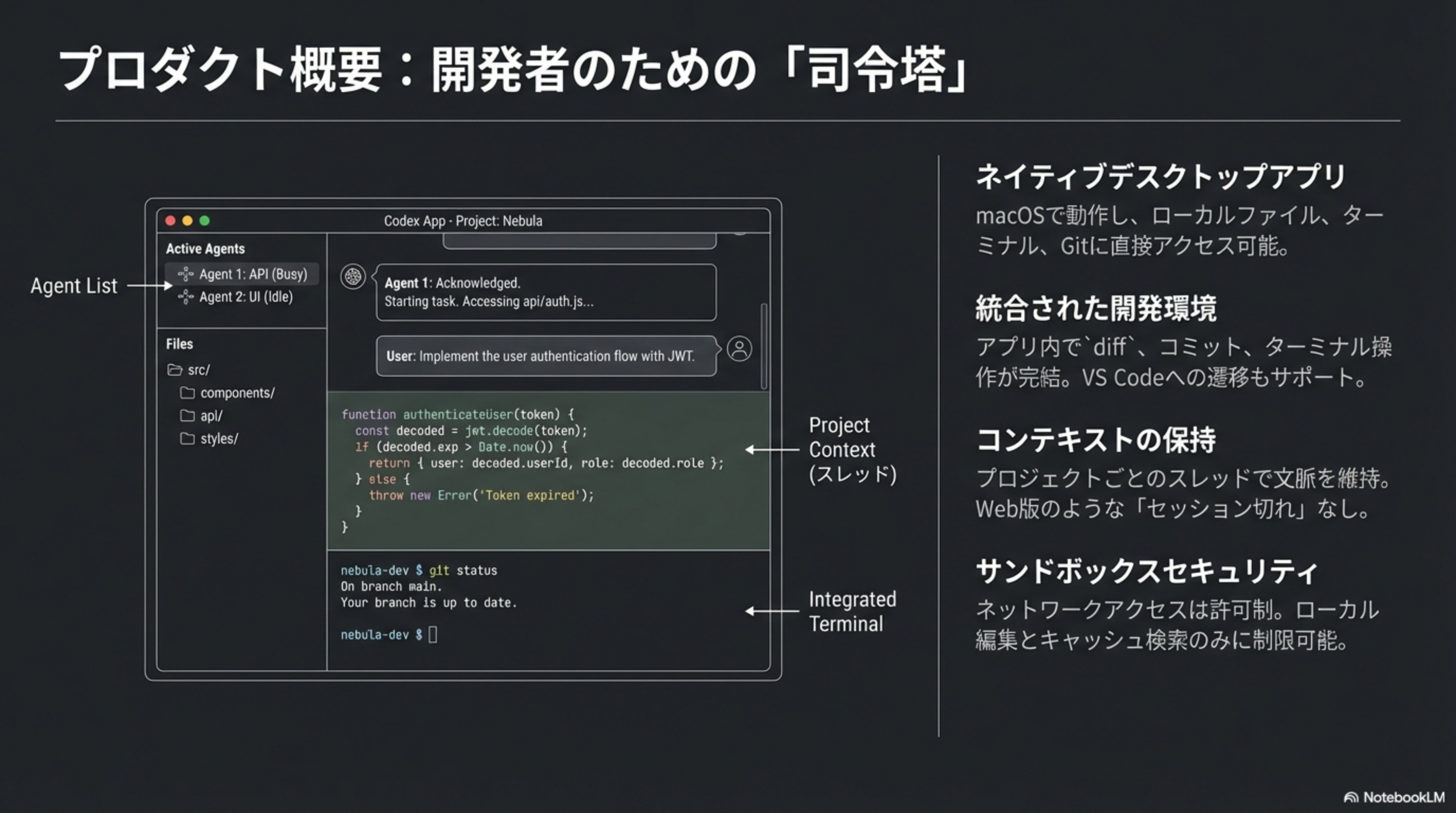Viewport: 1456px width, 813px height.
Task: Select Agent 2: UI (Idle) entry
Action: [246, 297]
